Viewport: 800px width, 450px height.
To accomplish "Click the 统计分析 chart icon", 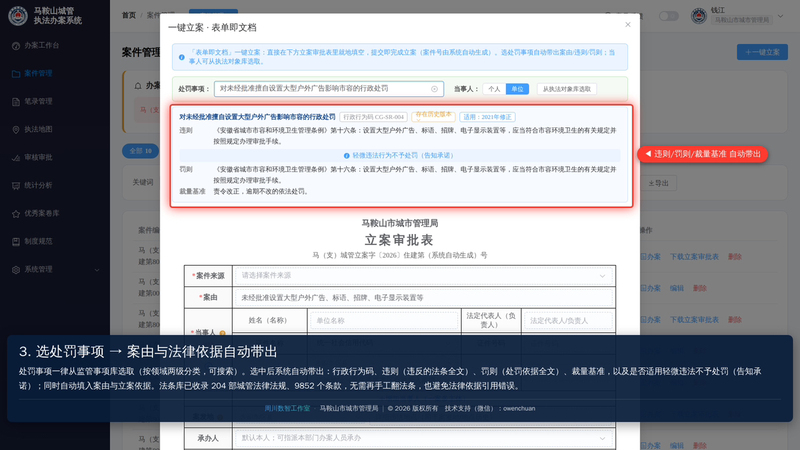I will pos(16,186).
